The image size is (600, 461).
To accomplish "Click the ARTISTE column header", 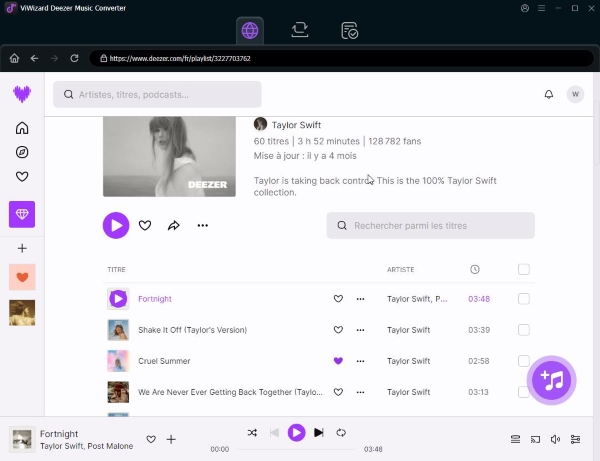I will 400,269.
